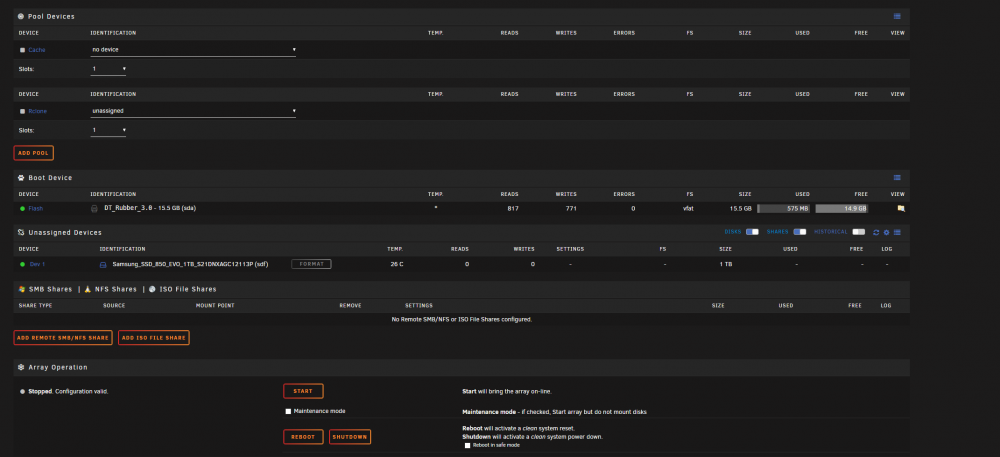Click the 'vfat' filesystem value
This screenshot has width=1000, height=457.
(x=688, y=208)
